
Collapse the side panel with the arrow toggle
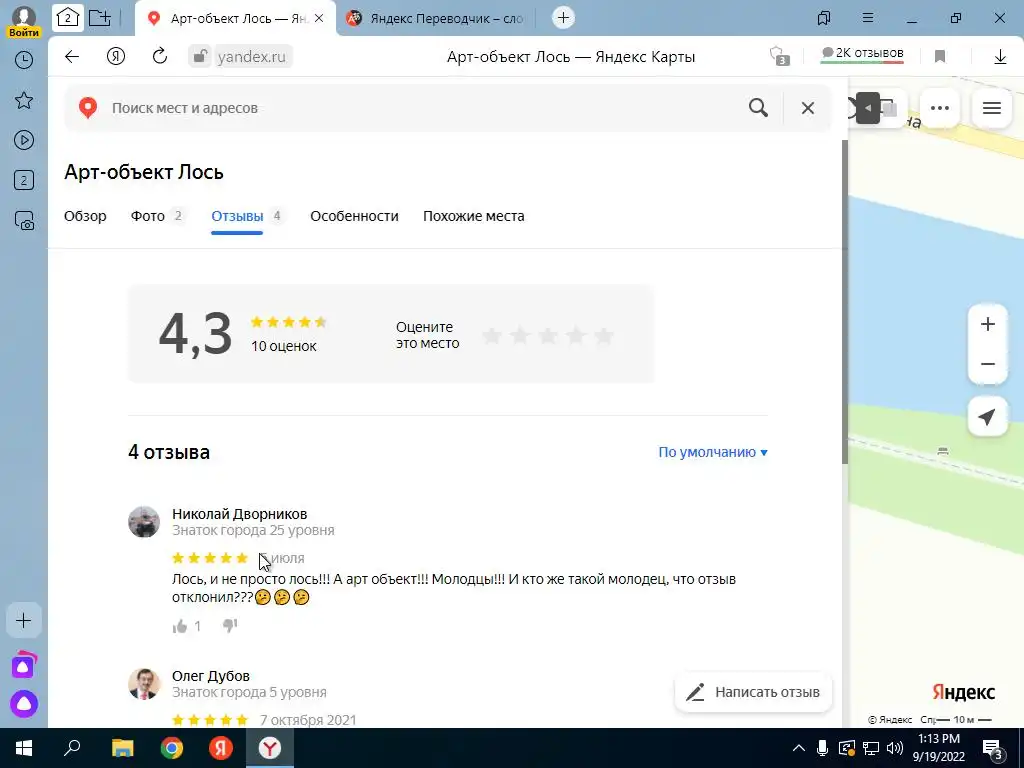867,108
